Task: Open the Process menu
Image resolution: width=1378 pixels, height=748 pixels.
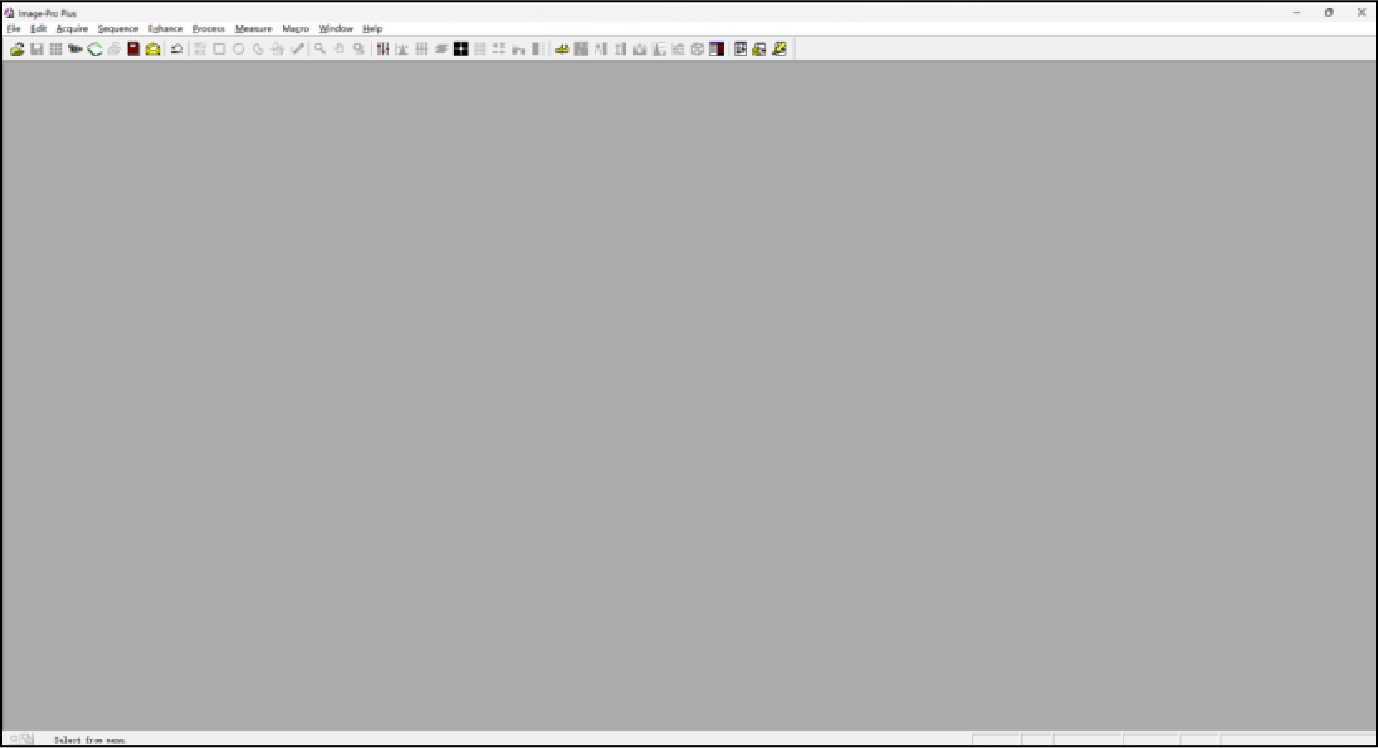Action: (209, 29)
